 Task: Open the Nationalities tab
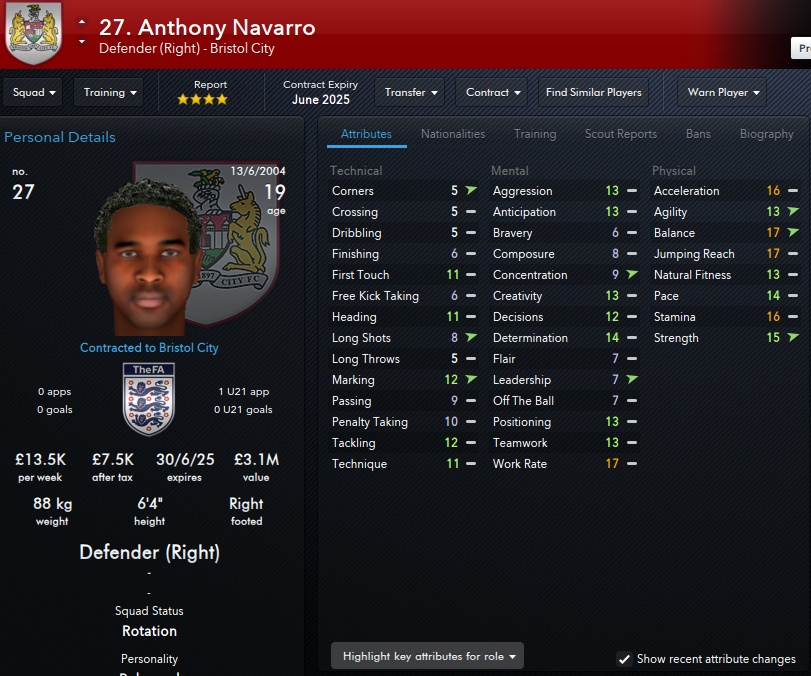453,134
